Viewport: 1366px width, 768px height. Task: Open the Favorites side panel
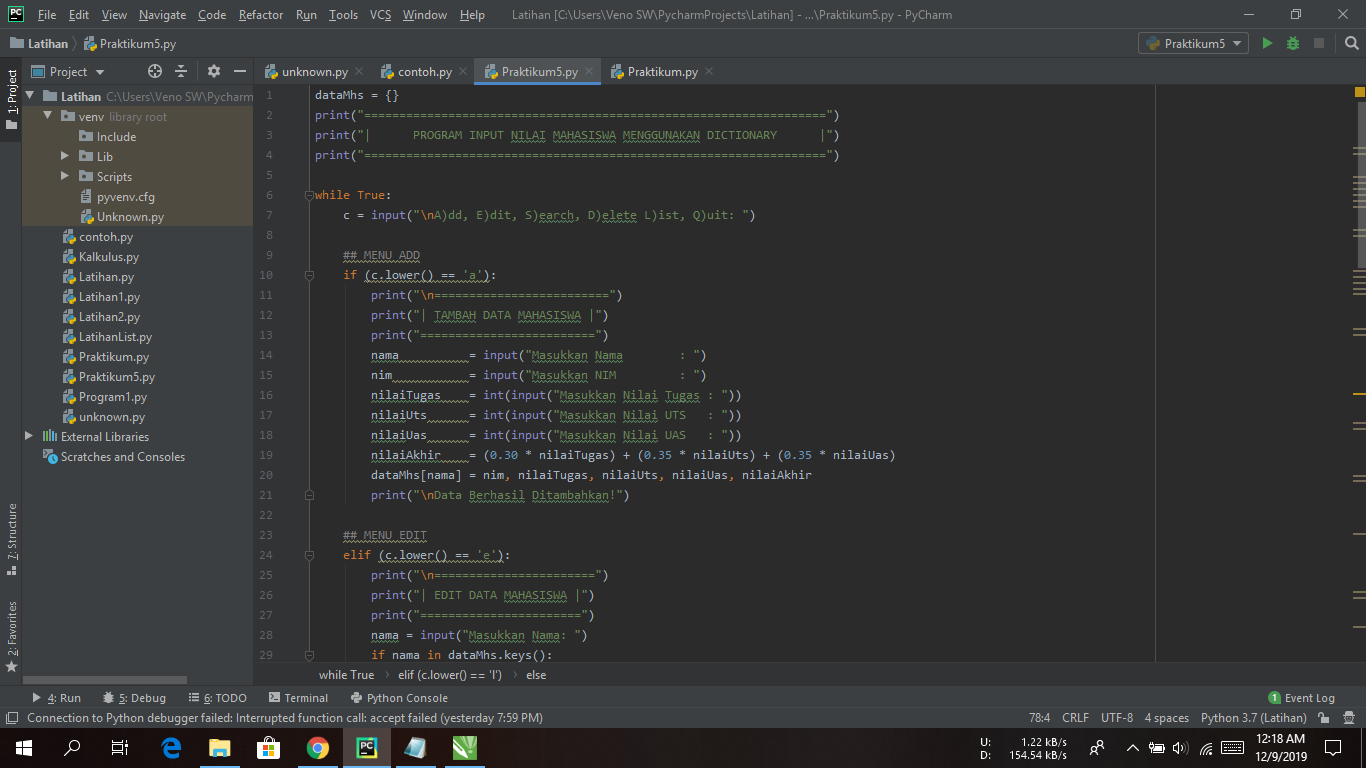[x=11, y=636]
